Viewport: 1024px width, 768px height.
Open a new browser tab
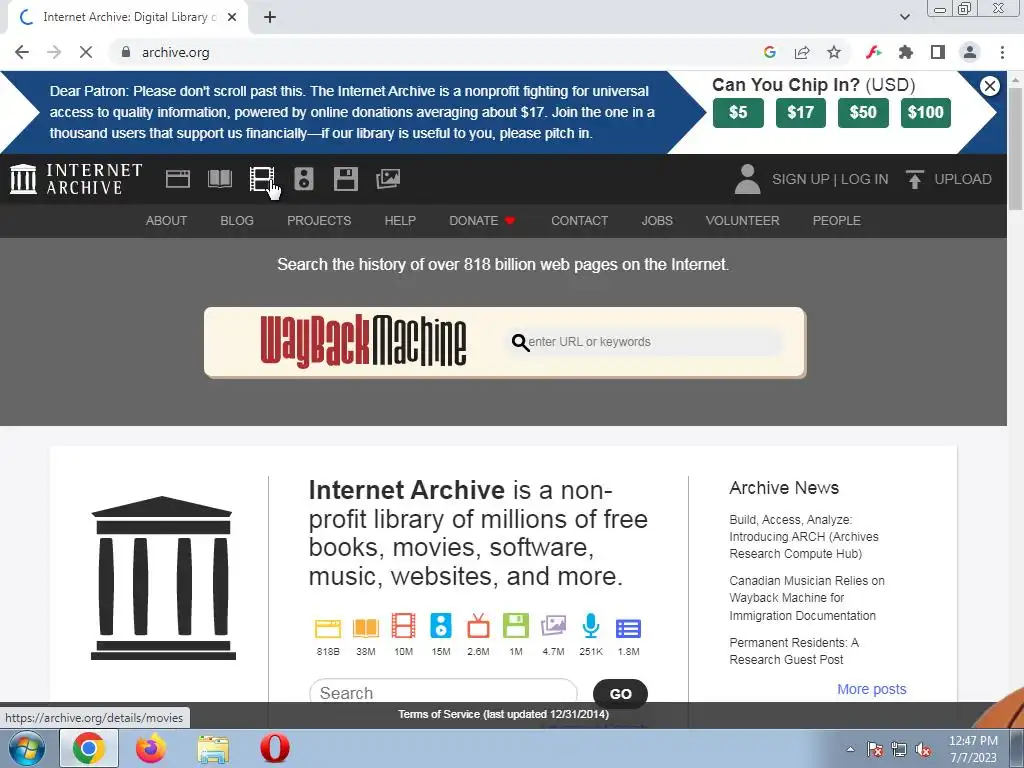pyautogui.click(x=270, y=17)
